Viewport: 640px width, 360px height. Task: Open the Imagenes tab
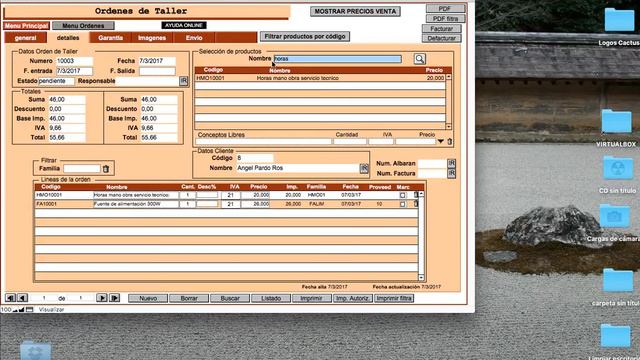[x=152, y=38]
